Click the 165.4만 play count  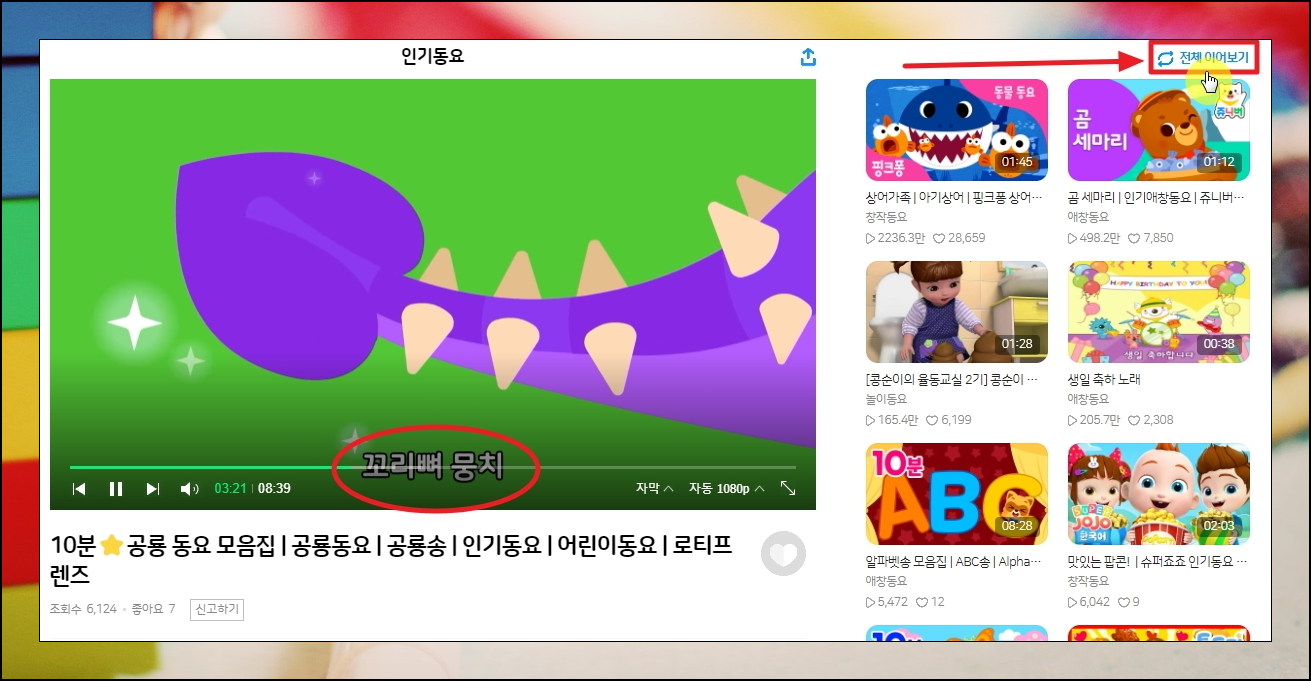tap(892, 420)
